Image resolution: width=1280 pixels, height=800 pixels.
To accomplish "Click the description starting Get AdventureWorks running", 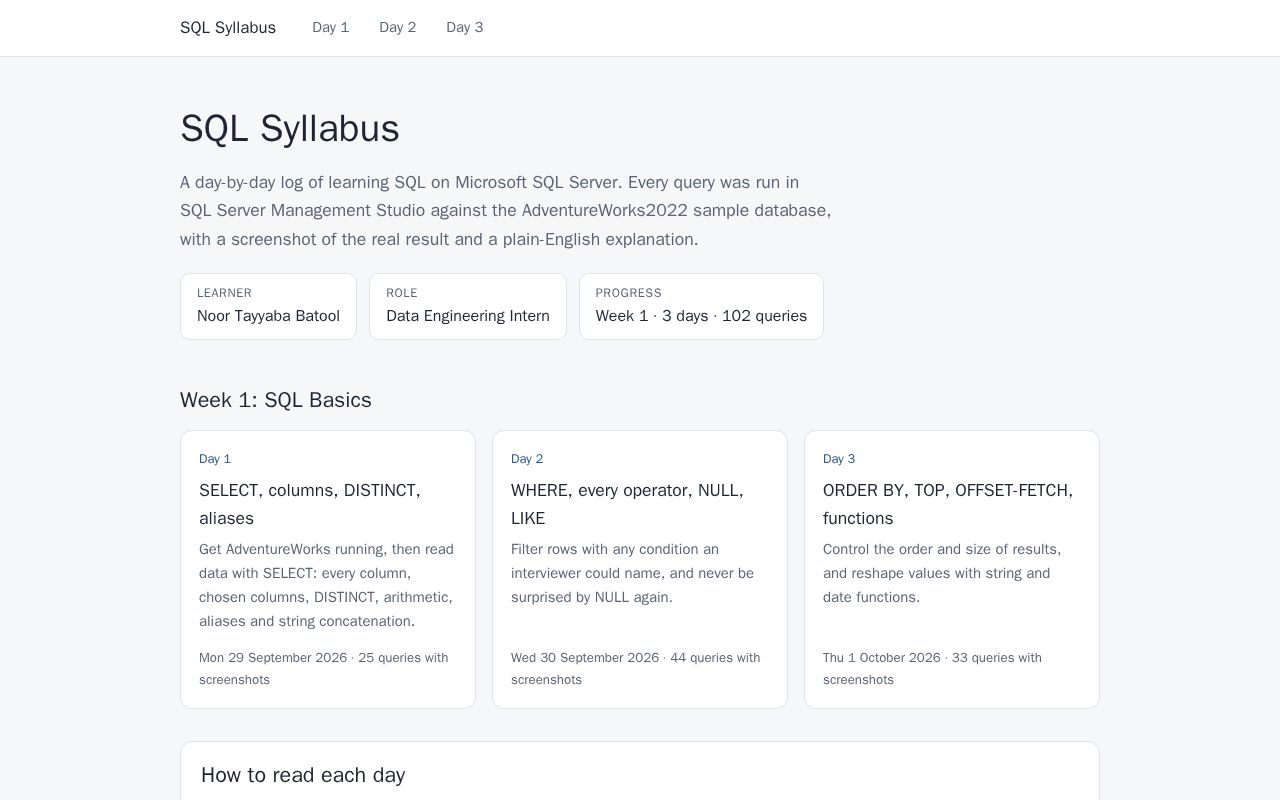I will (x=327, y=585).
